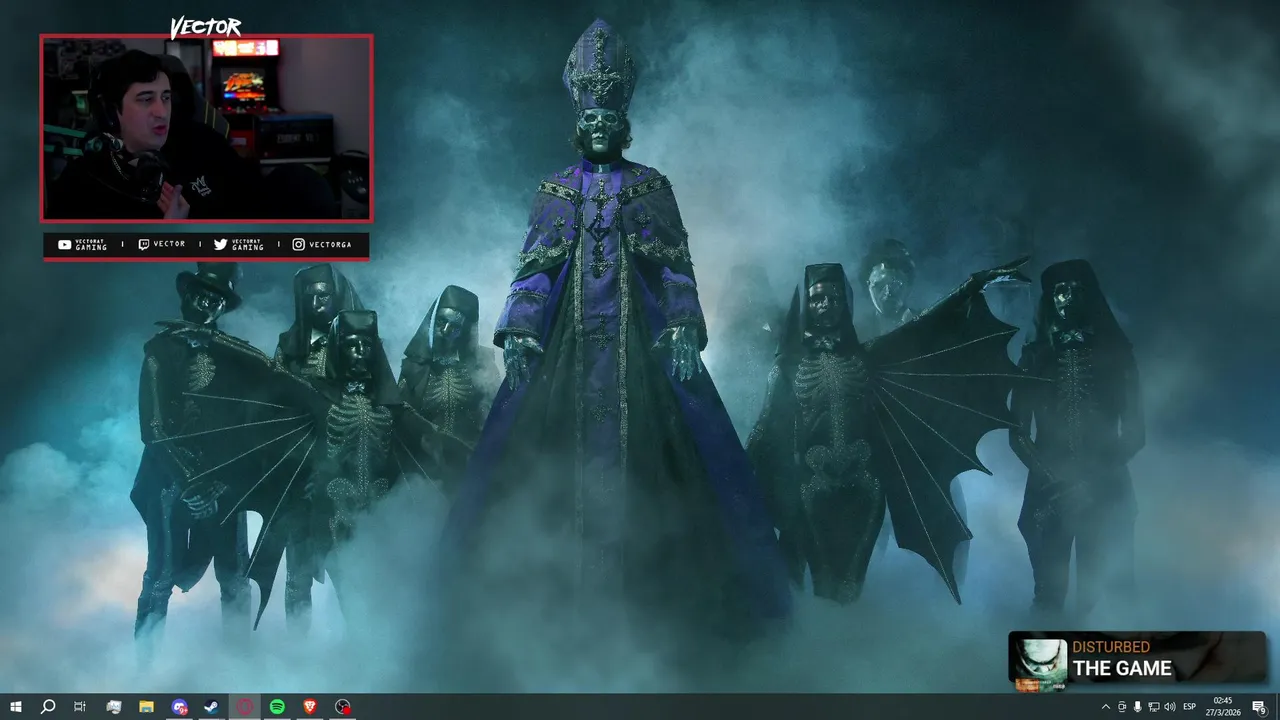Expand hidden system tray icons
Screen dimensions: 1280x720
click(x=1105, y=707)
